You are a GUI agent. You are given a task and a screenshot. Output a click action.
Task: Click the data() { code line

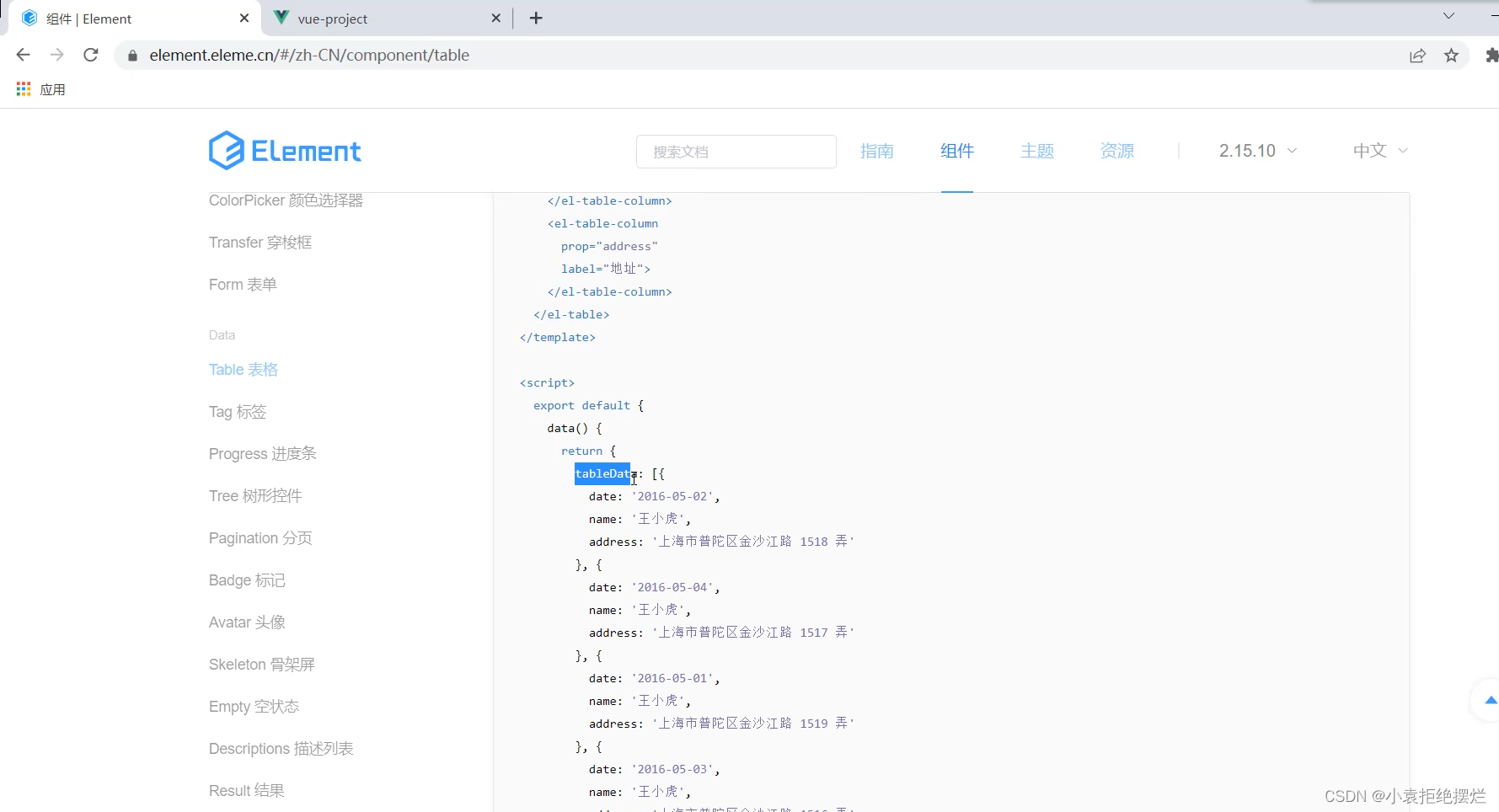[575, 428]
